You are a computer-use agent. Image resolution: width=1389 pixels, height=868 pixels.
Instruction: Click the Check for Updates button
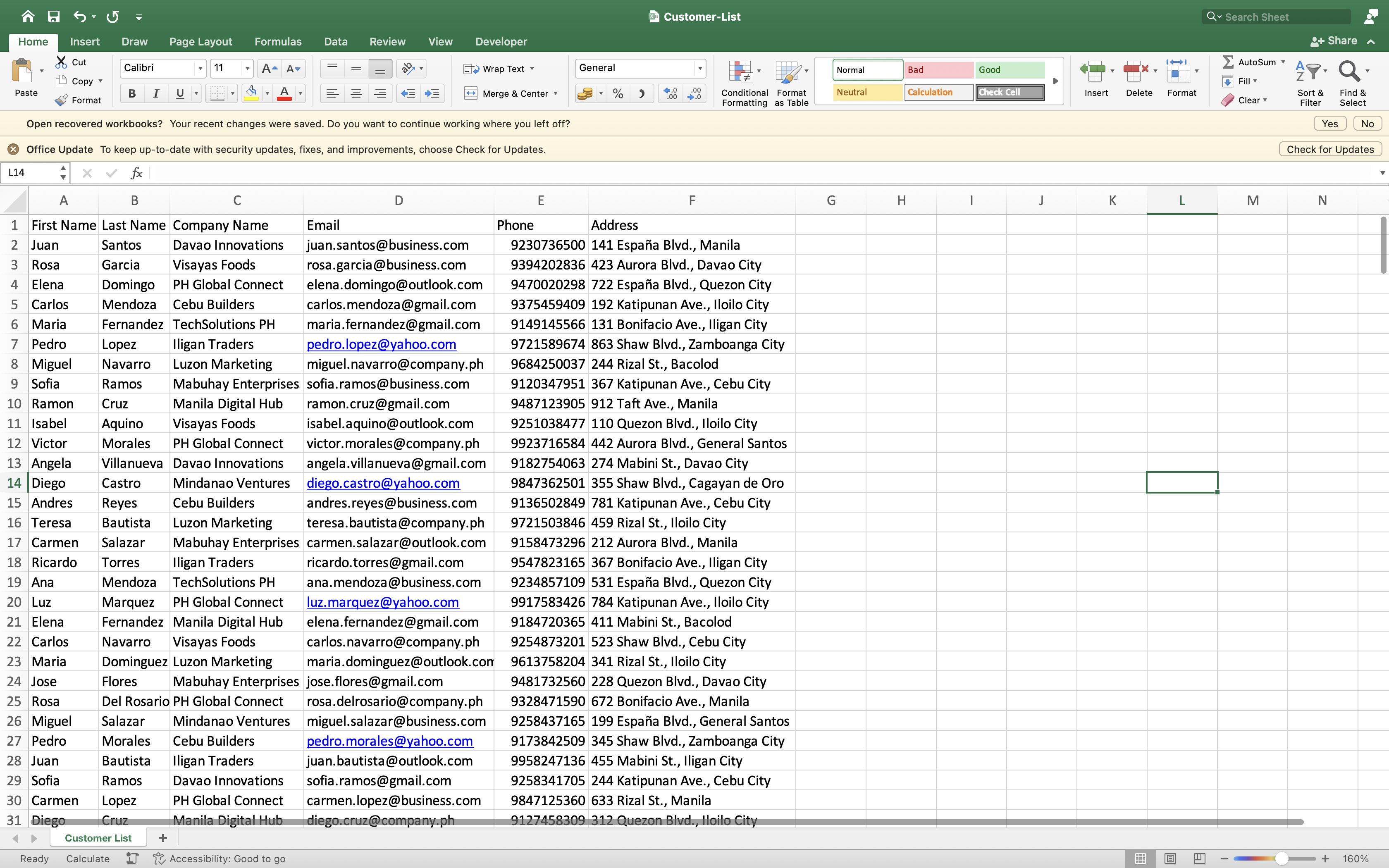point(1329,149)
